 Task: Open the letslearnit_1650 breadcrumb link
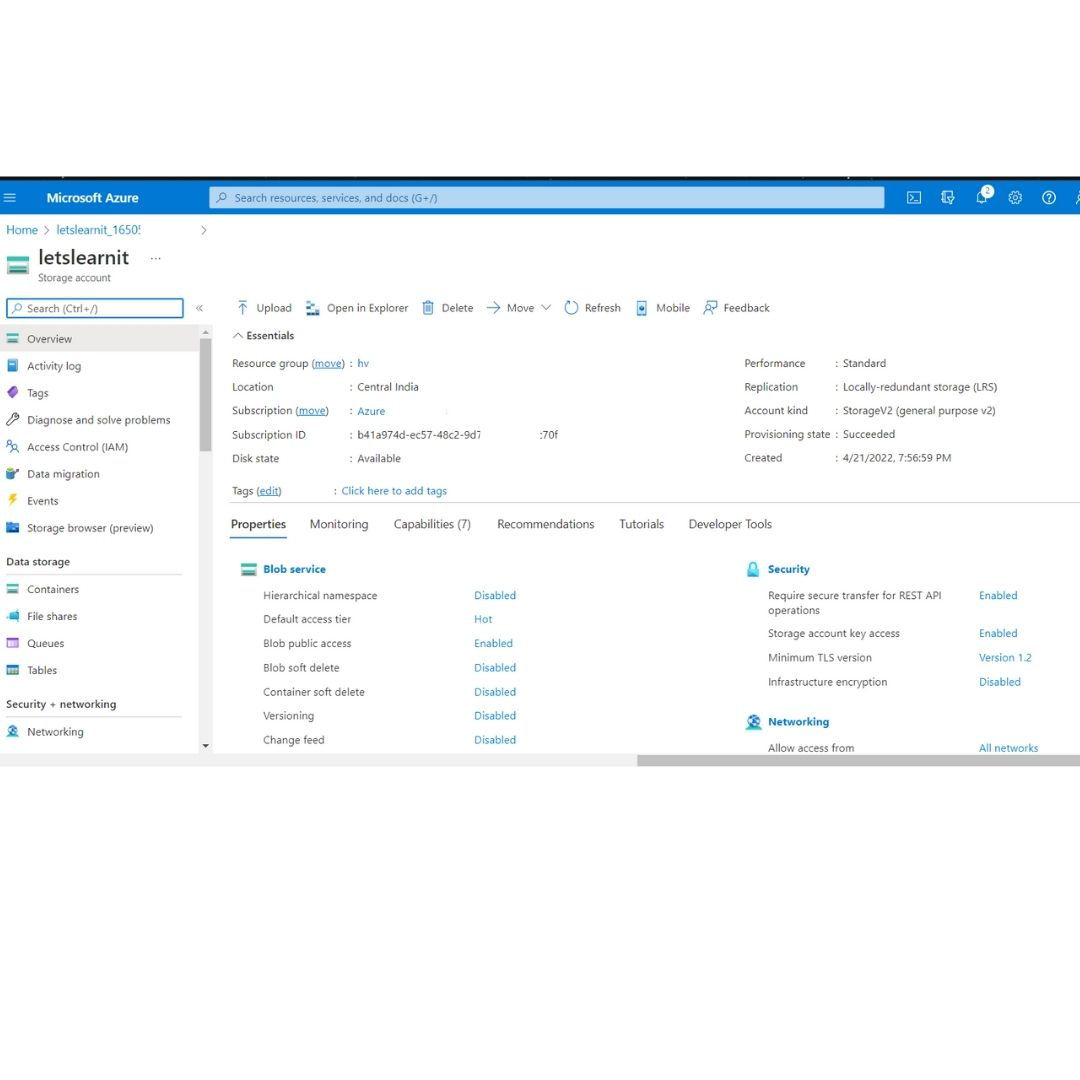coord(98,230)
